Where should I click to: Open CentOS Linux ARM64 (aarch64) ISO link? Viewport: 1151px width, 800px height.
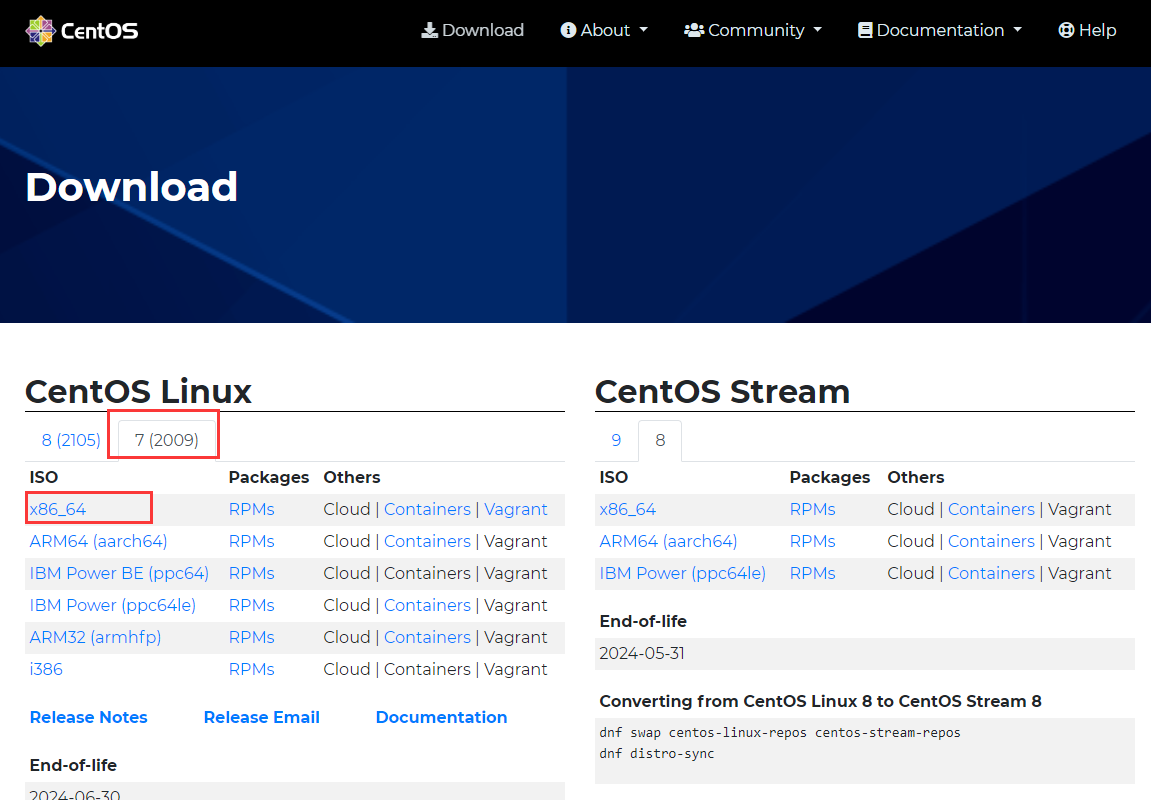click(x=98, y=542)
